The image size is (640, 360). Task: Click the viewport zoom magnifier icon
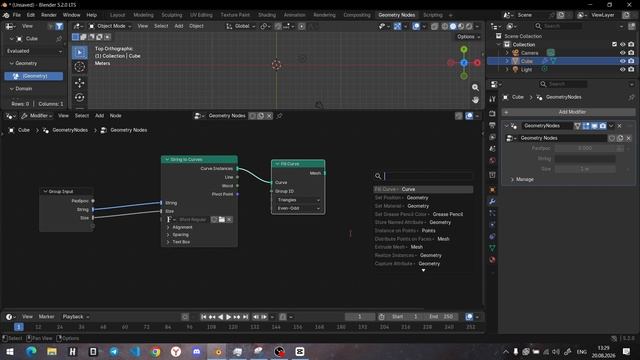475,87
